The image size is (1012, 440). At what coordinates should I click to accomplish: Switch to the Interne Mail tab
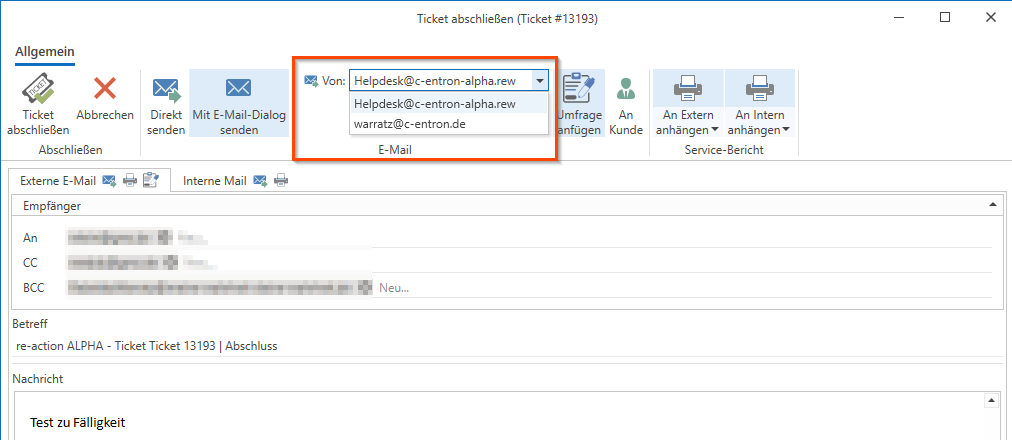[x=236, y=181]
